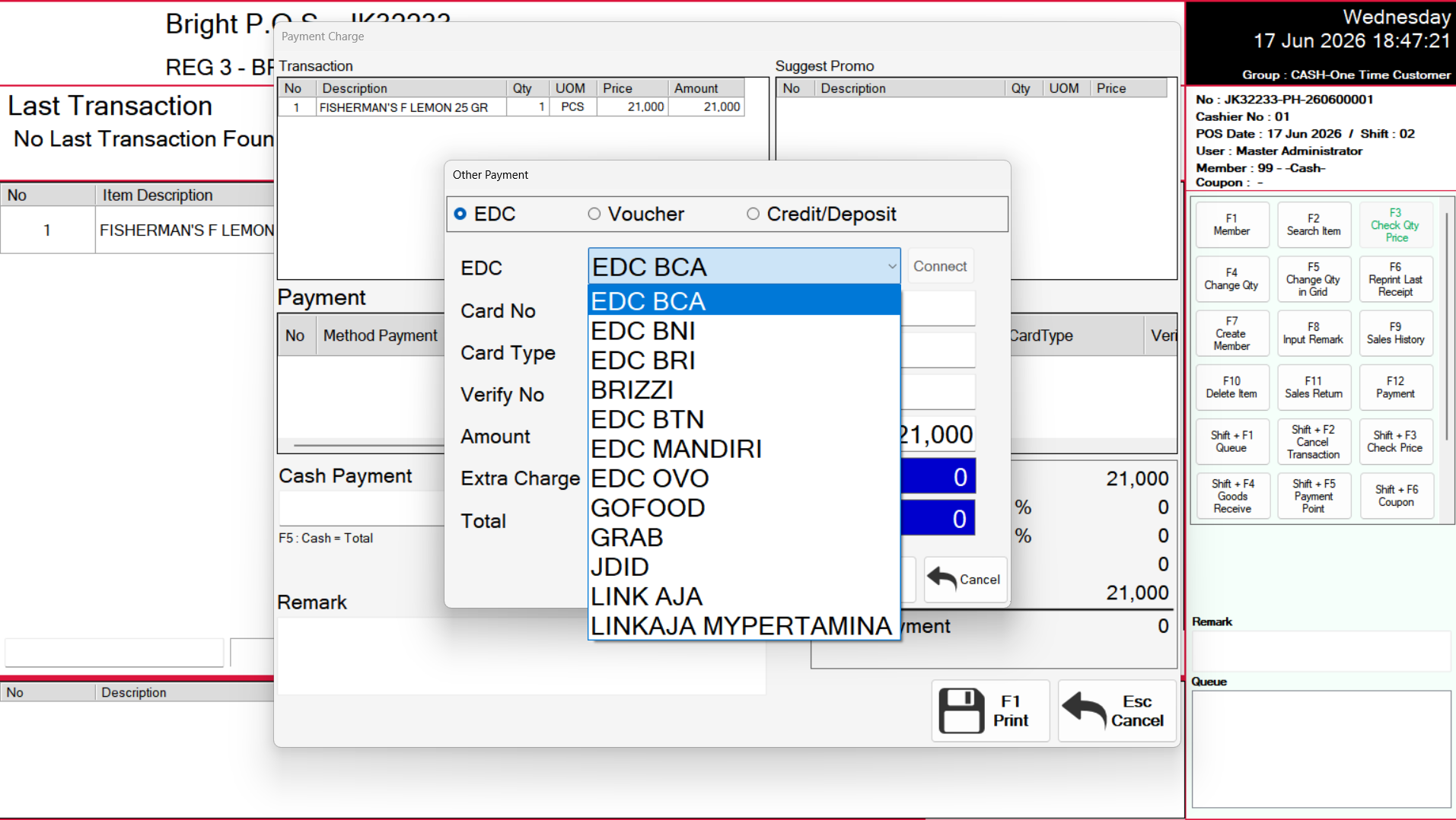The height and width of the screenshot is (820, 1456).
Task: Click F6 Reprint Last Receipt button
Action: coord(1395,279)
